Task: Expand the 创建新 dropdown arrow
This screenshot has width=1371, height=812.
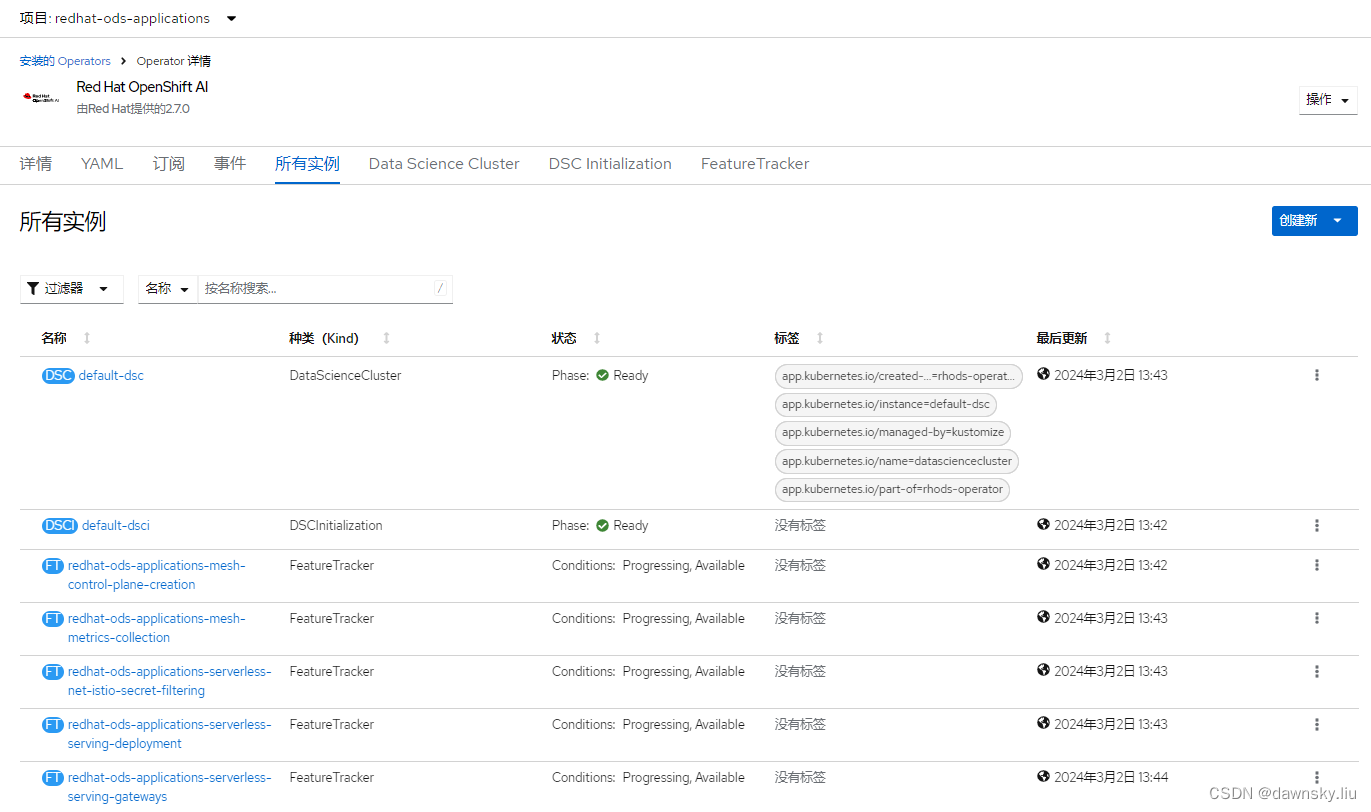Action: tap(1338, 221)
